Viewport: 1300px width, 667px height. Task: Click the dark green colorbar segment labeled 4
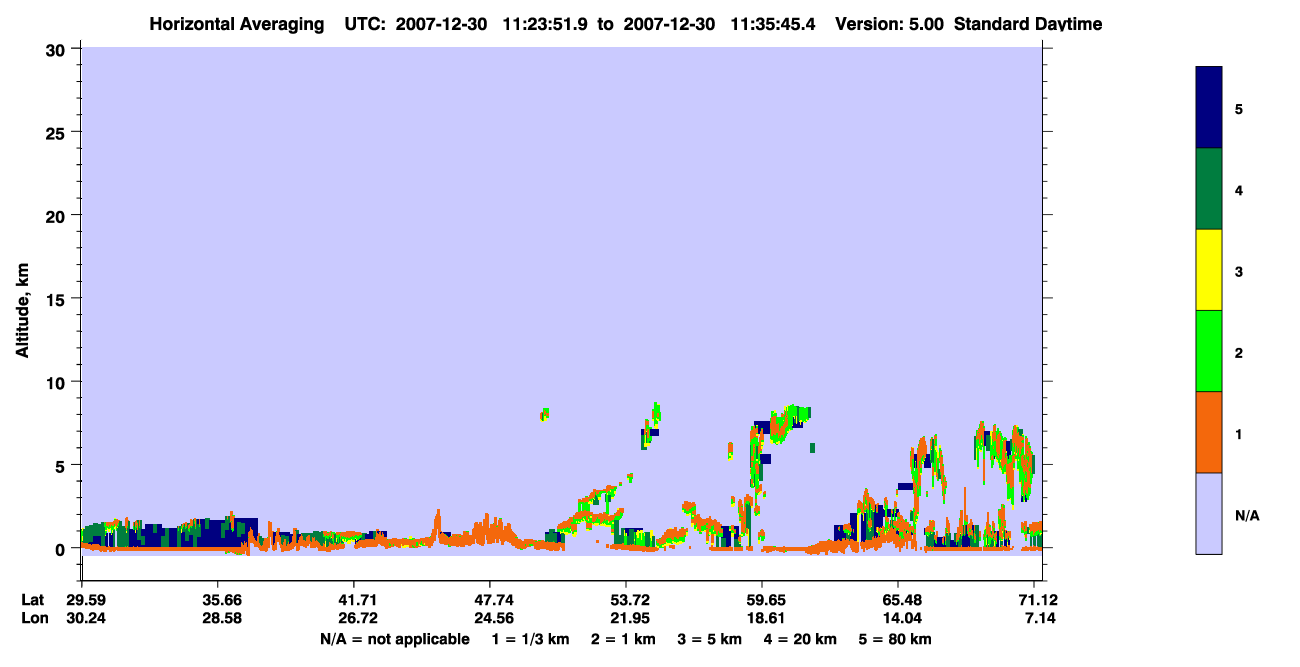coord(1208,189)
